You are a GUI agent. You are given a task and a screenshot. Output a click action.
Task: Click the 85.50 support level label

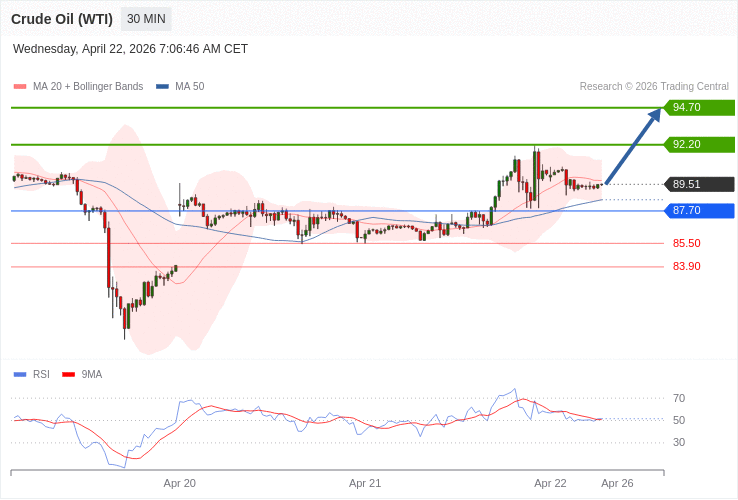tap(686, 243)
